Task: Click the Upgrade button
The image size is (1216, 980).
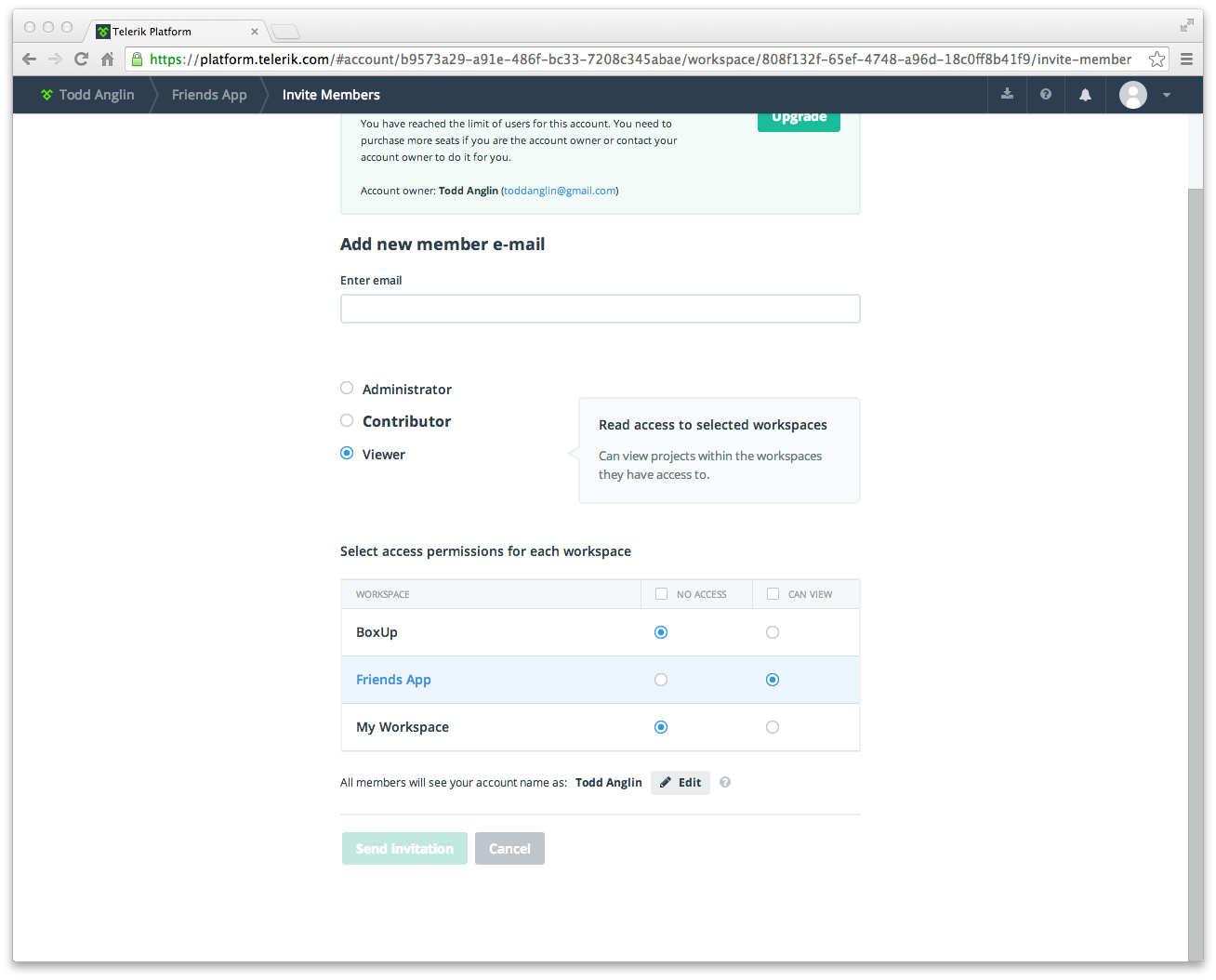Action: (799, 119)
